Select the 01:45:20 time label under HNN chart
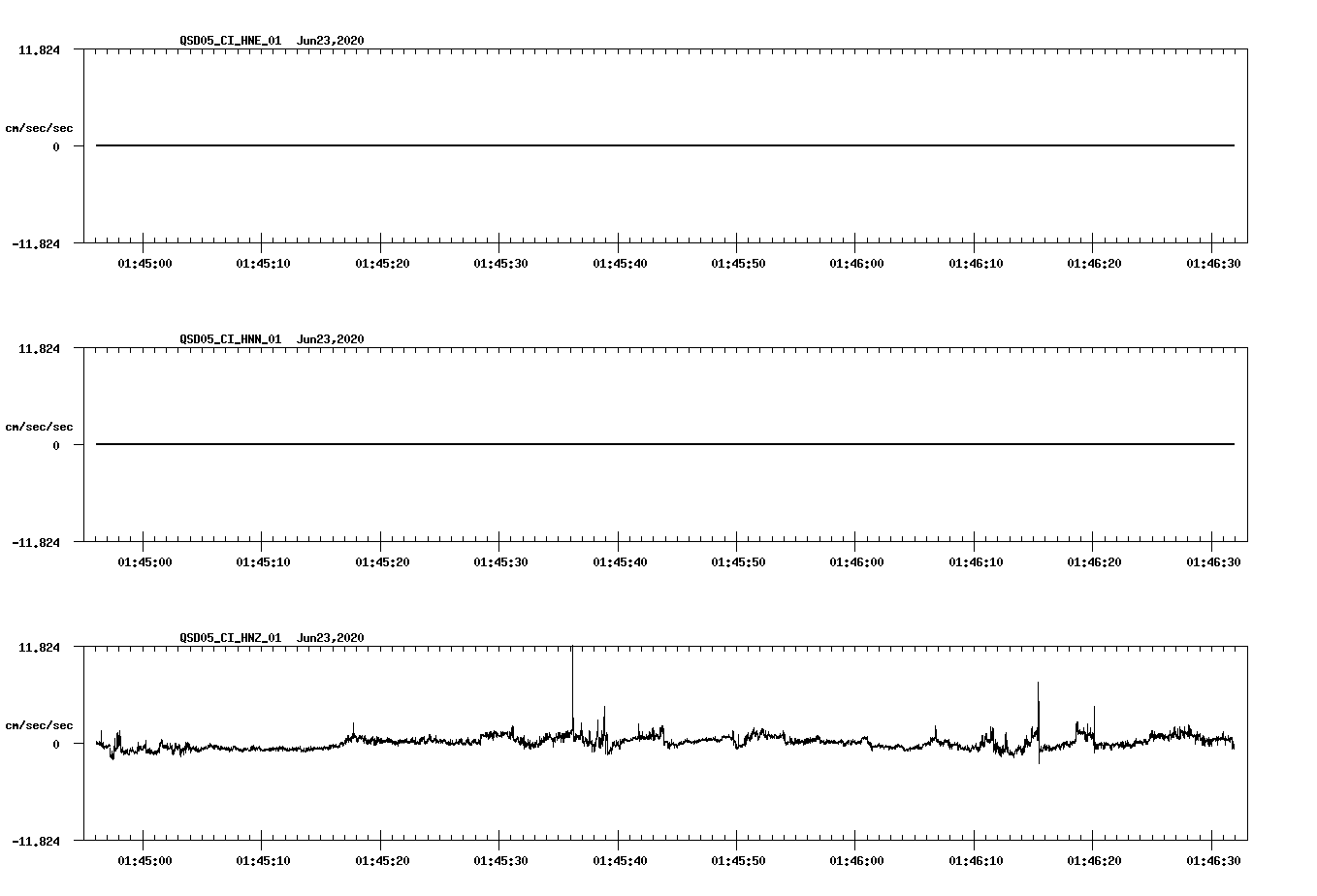 coord(382,561)
